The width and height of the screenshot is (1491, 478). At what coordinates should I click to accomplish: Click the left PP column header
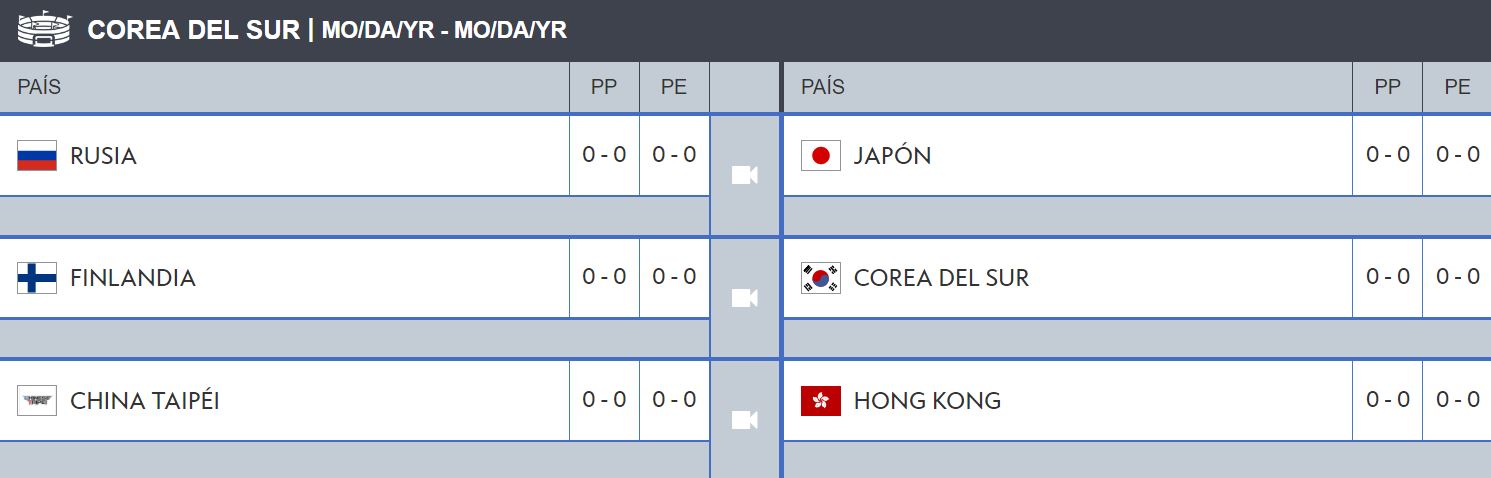(604, 87)
